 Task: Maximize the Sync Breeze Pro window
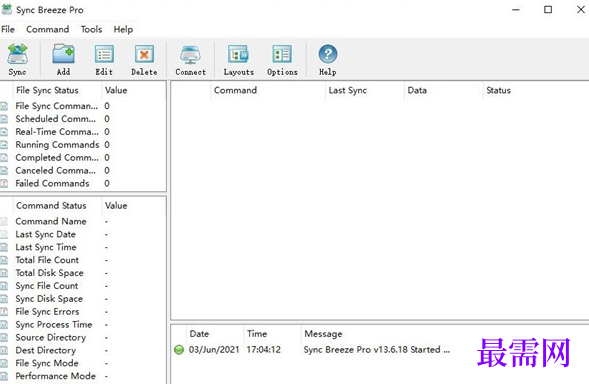(548, 10)
